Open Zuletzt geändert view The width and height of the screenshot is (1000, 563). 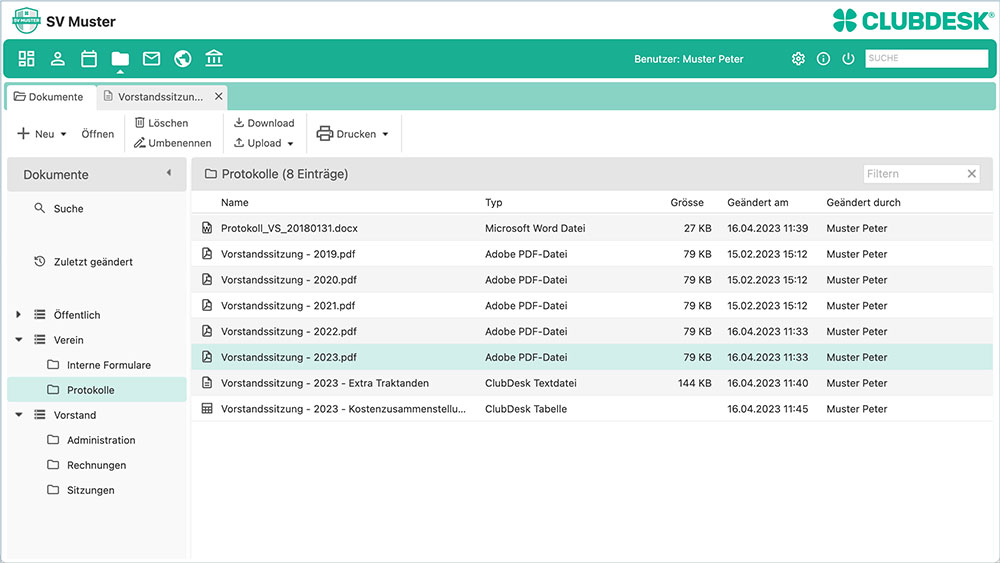93,261
